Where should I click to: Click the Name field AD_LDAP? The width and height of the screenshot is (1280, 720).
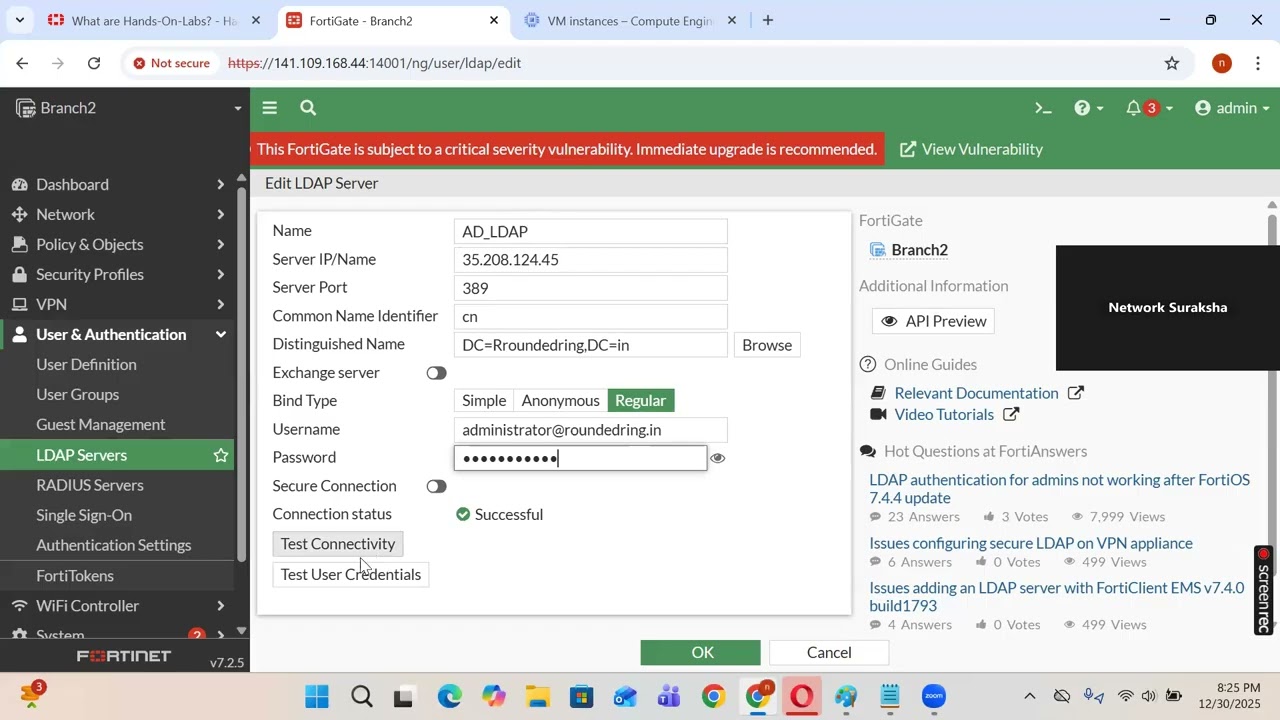590,231
